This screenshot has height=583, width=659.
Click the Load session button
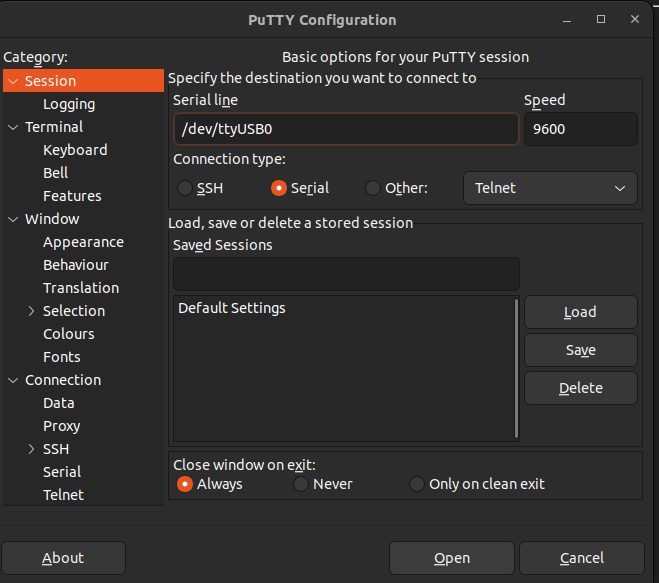580,312
